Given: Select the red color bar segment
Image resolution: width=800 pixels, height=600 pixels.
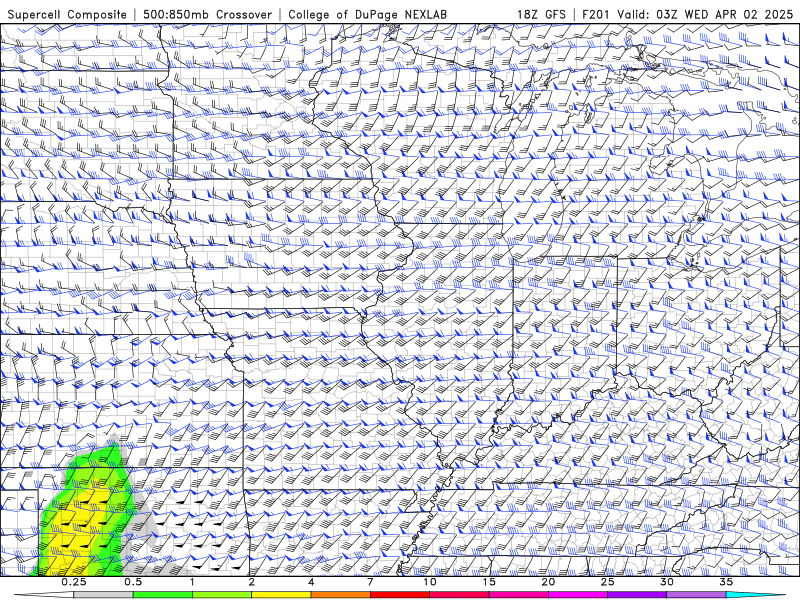Looking at the screenshot, I should (x=400, y=595).
